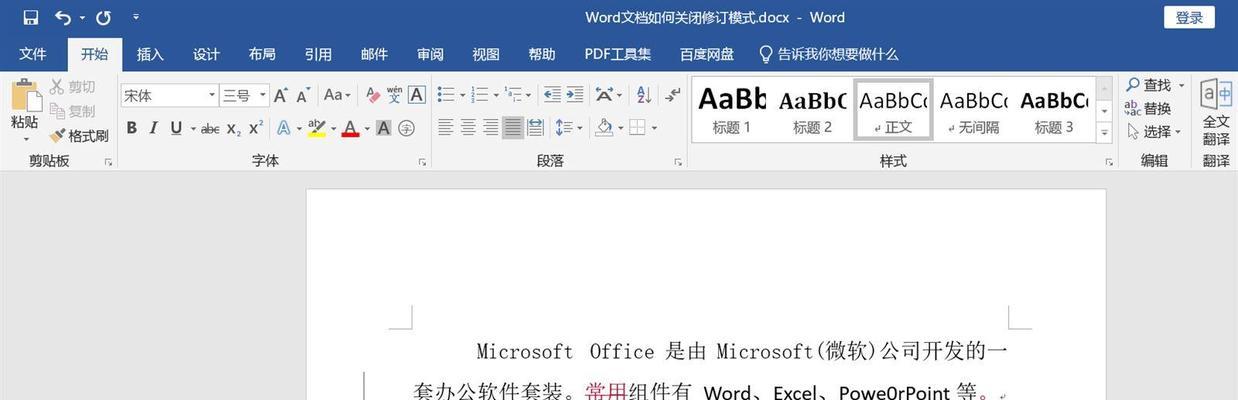Click the Line Spacing icon
The height and width of the screenshot is (400, 1238).
[564, 128]
